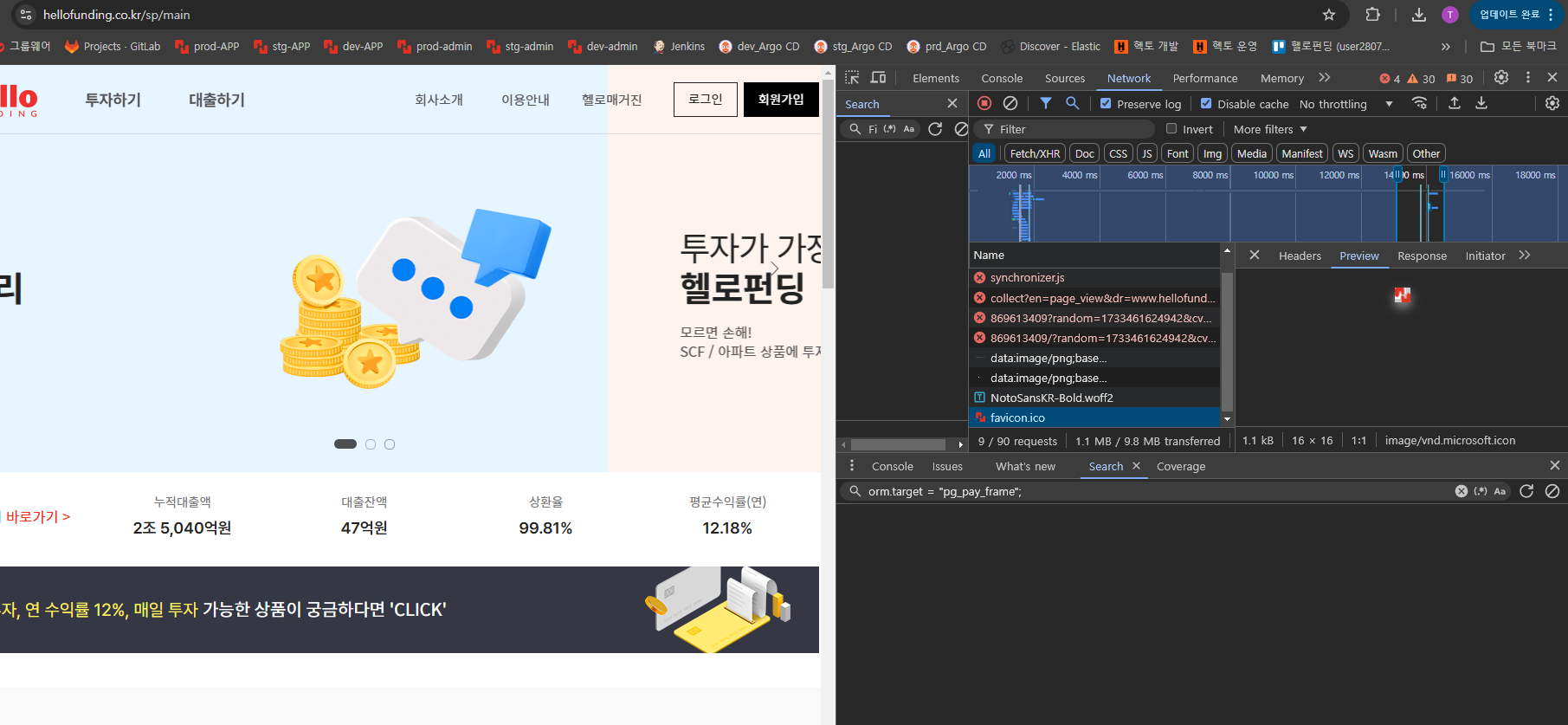This screenshot has width=1568, height=725.
Task: Show more DevTools panels chevron
Action: (1324, 78)
